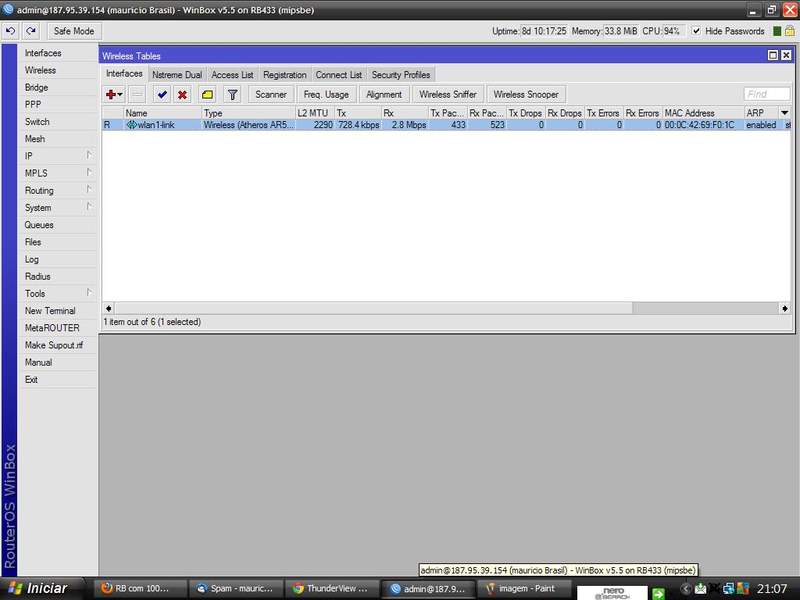
Task: Click the yellow Comment icon
Action: point(207,94)
